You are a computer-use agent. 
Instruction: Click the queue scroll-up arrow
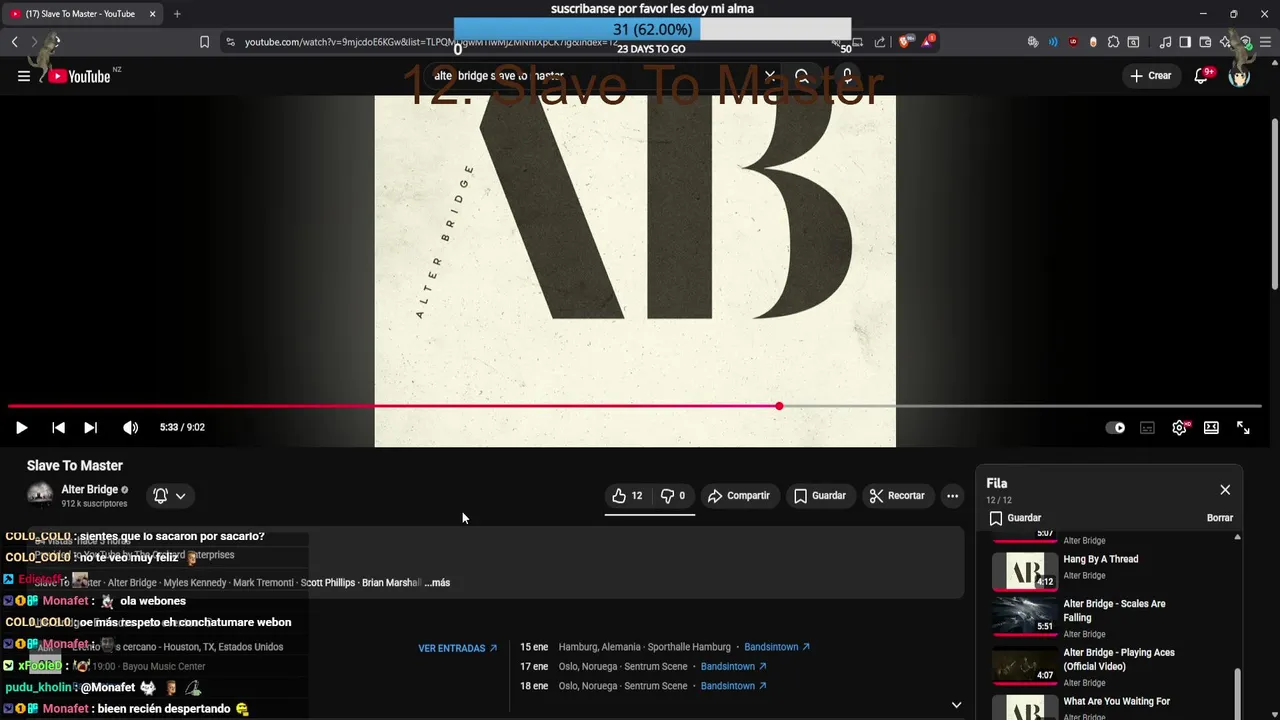[1237, 538]
